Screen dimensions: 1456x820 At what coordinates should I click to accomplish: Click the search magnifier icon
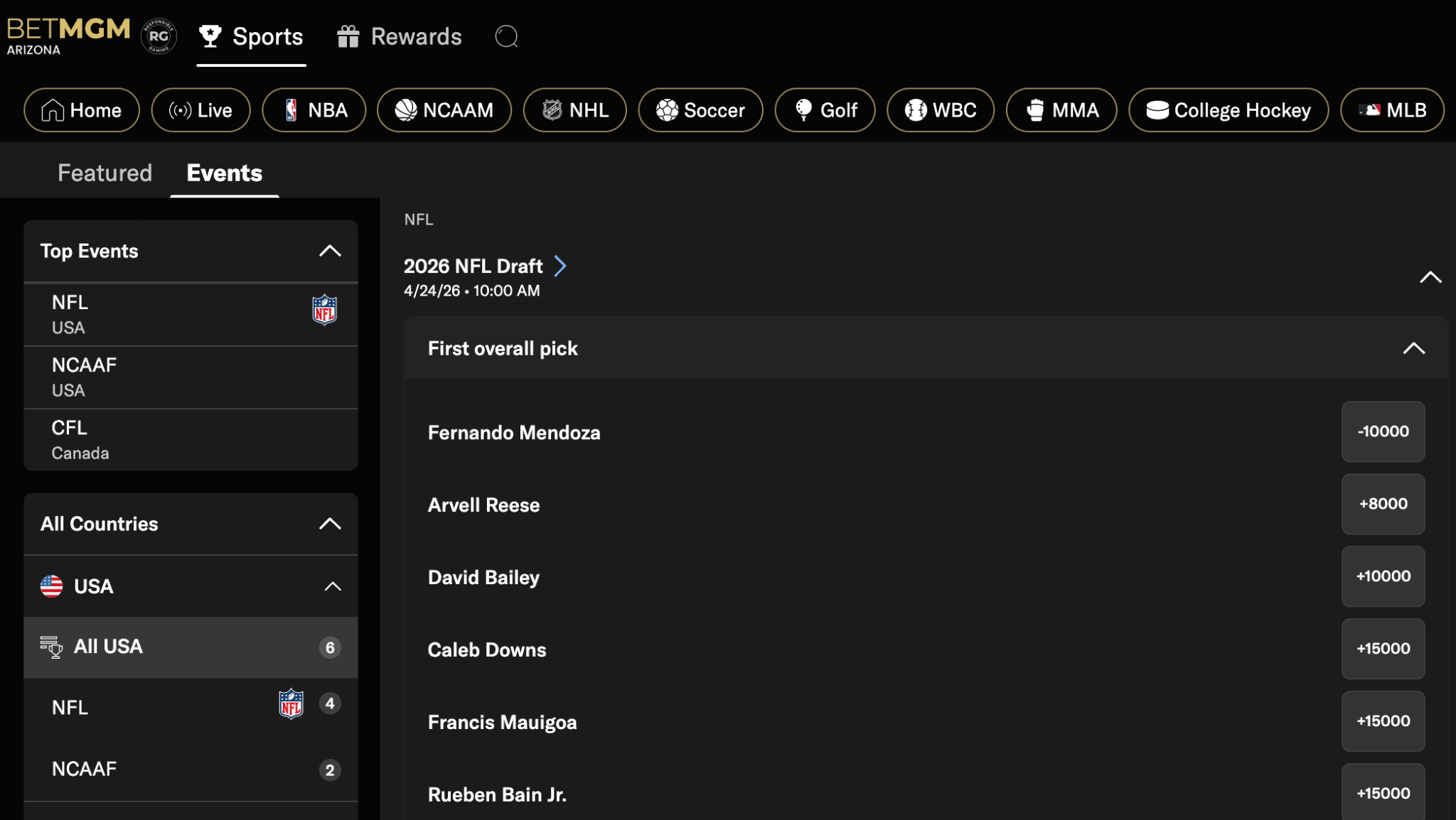[x=506, y=36]
